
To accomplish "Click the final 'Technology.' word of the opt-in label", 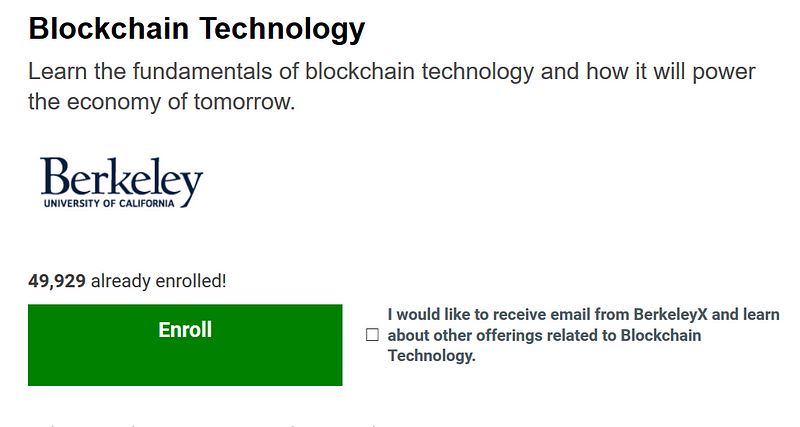I will [x=432, y=356].
